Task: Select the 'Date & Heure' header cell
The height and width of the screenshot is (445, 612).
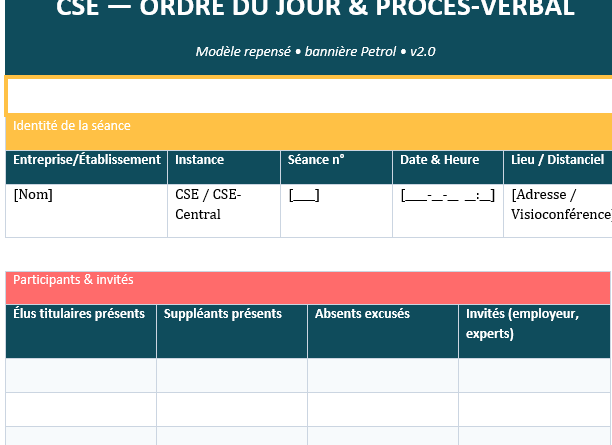Action: [x=448, y=167]
